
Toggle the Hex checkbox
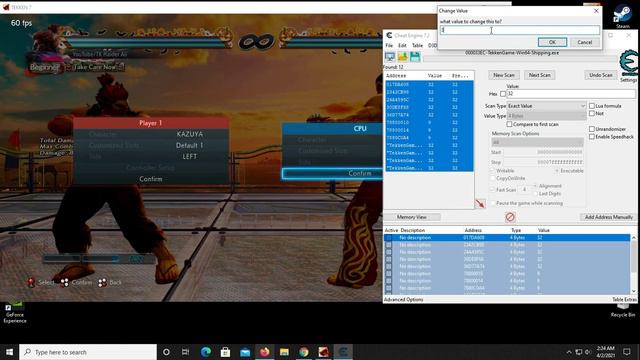point(503,94)
